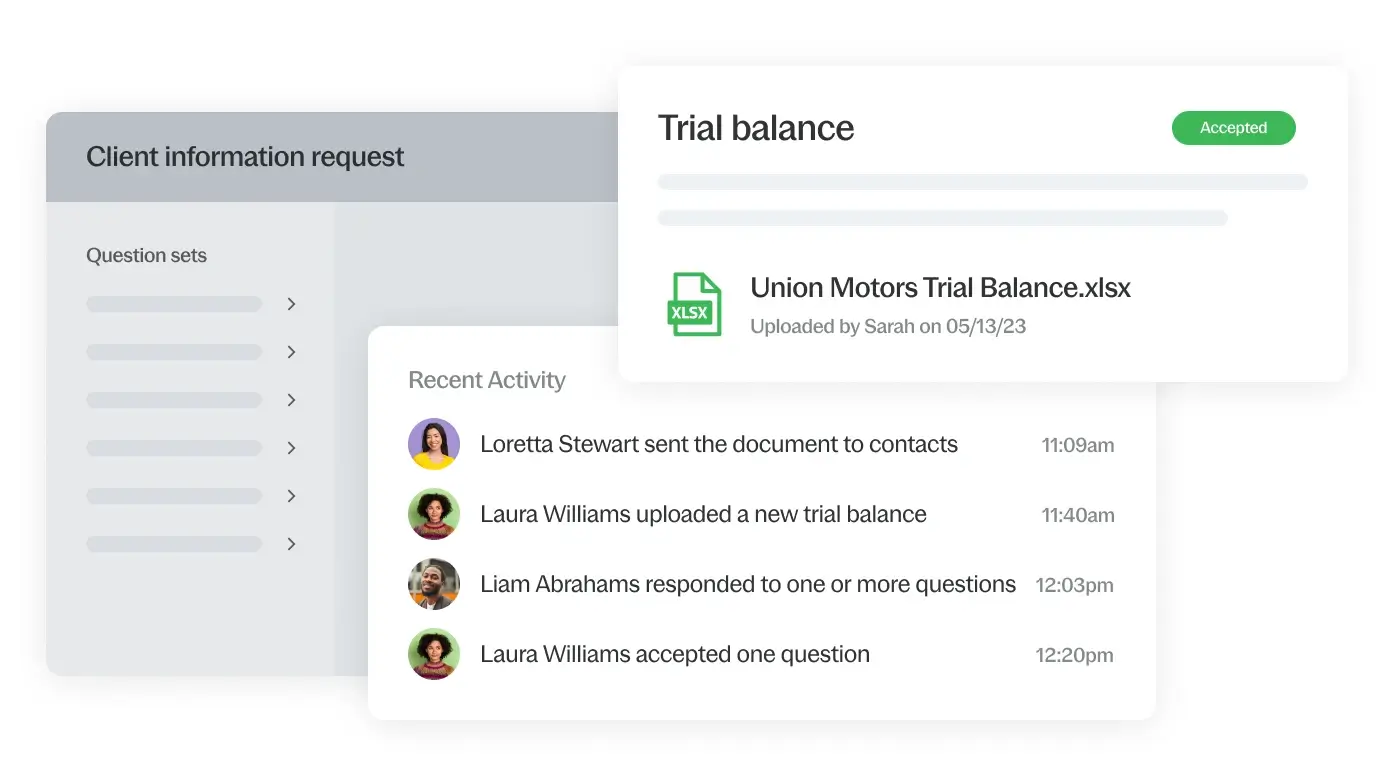Viewport: 1392px width, 784px height.
Task: Expand the fifth question set chevron
Action: click(291, 496)
